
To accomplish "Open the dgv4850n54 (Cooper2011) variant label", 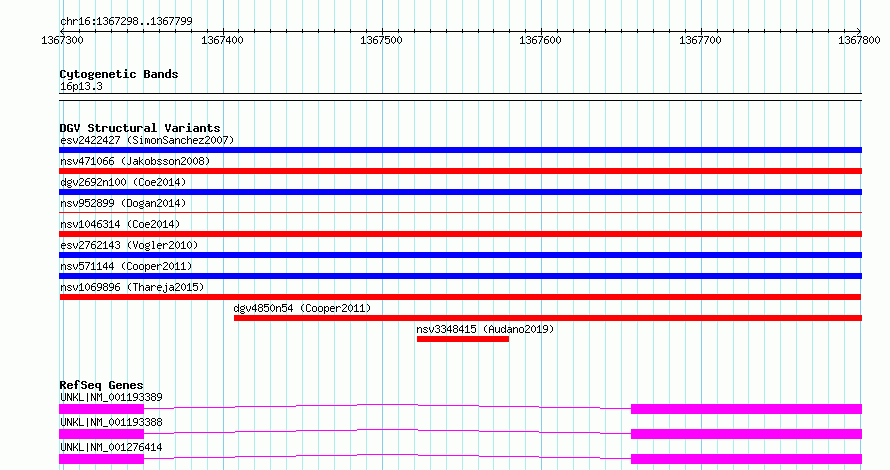I will coord(302,308).
